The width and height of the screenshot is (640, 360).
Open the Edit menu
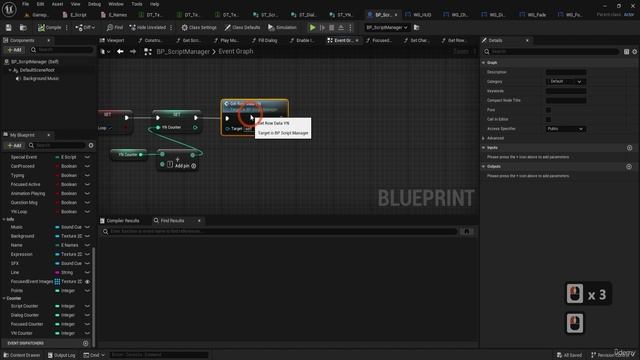[40, 4]
